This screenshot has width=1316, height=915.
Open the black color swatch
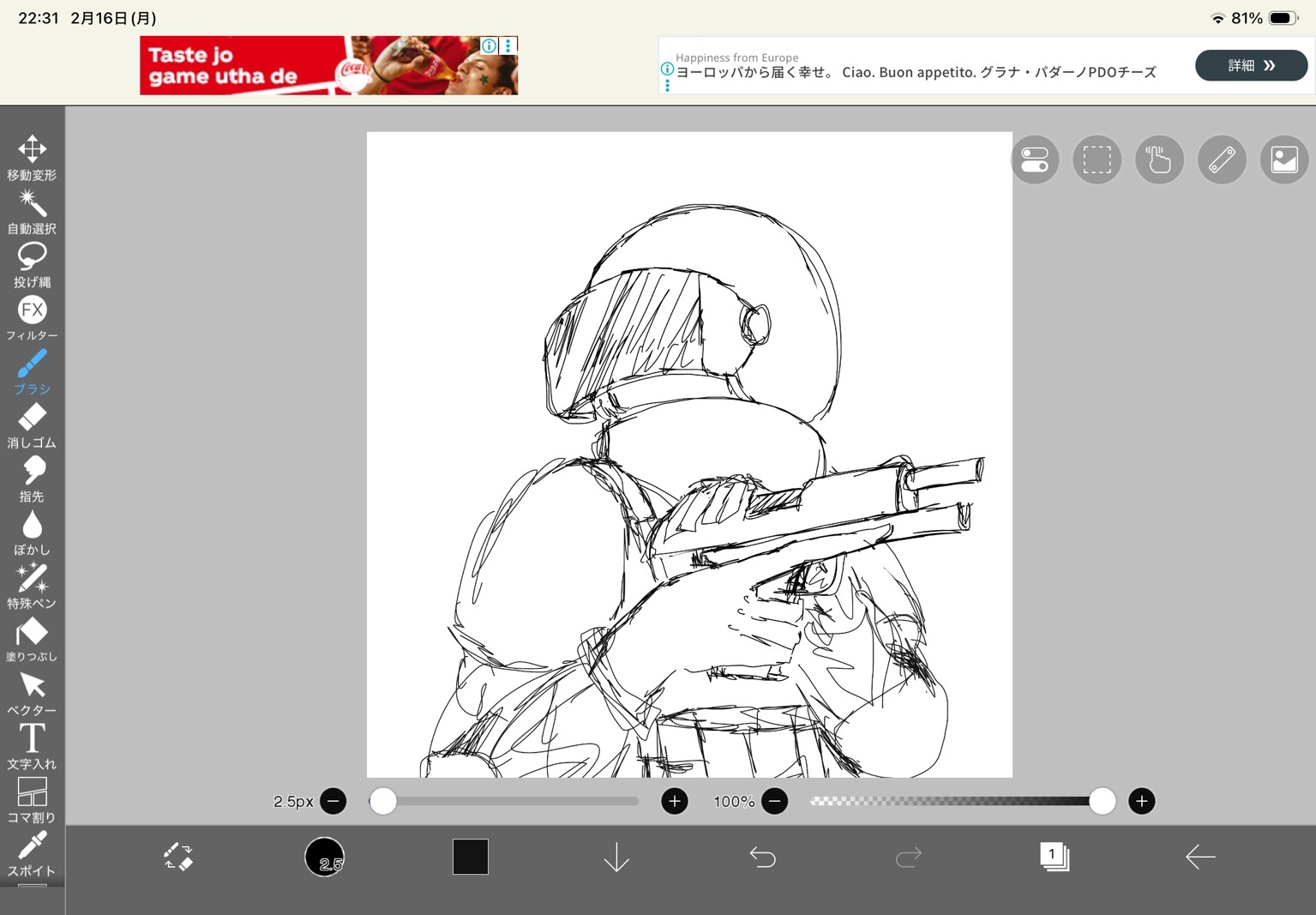471,857
